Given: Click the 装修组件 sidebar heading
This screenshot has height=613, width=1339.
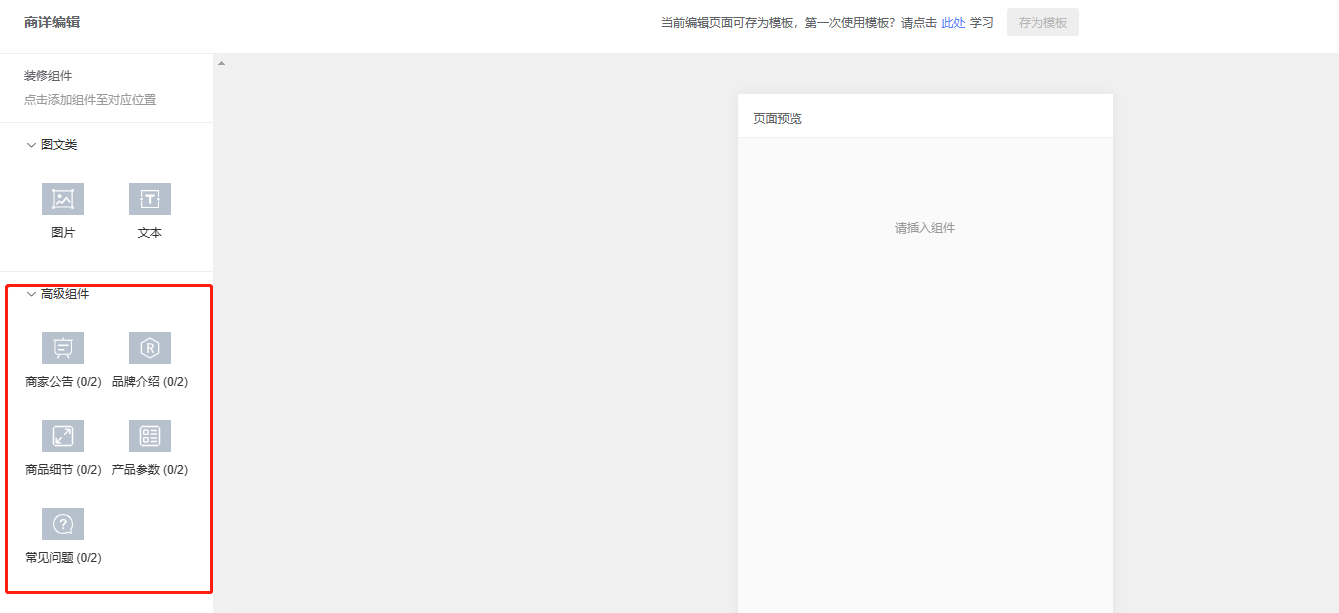Looking at the screenshot, I should click(x=48, y=76).
